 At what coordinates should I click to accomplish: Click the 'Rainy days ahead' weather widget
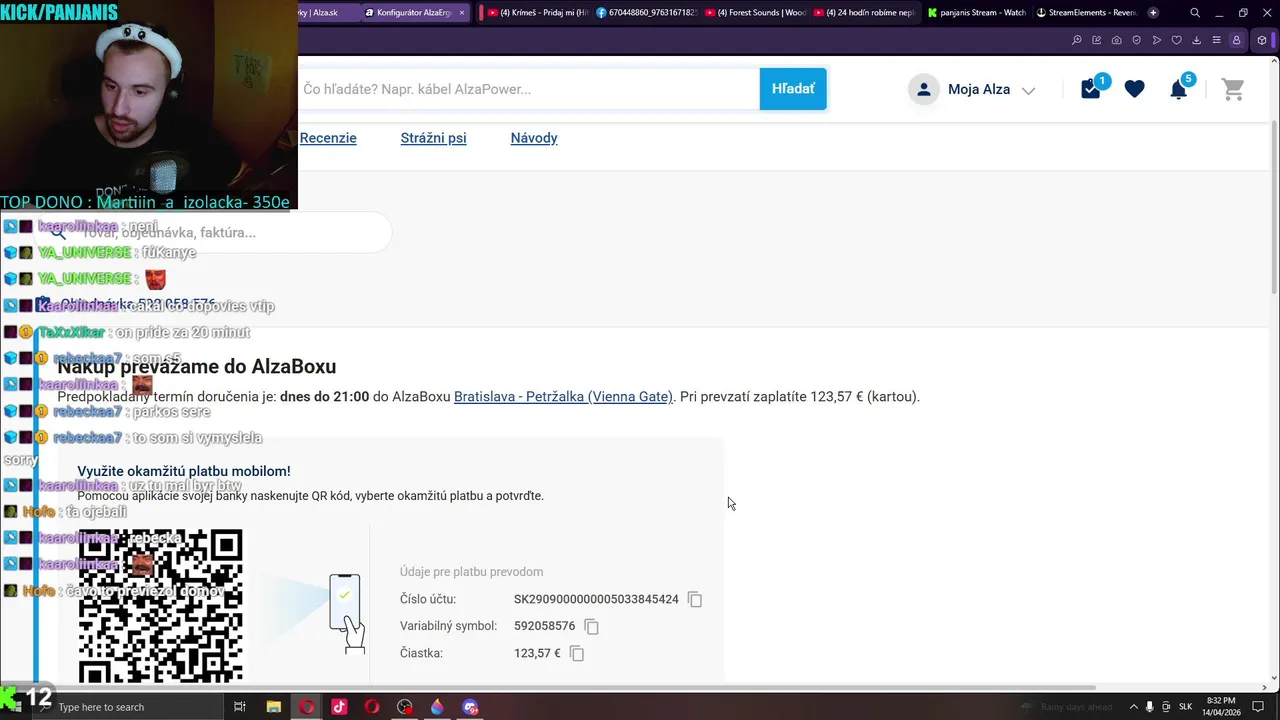[x=1066, y=707]
